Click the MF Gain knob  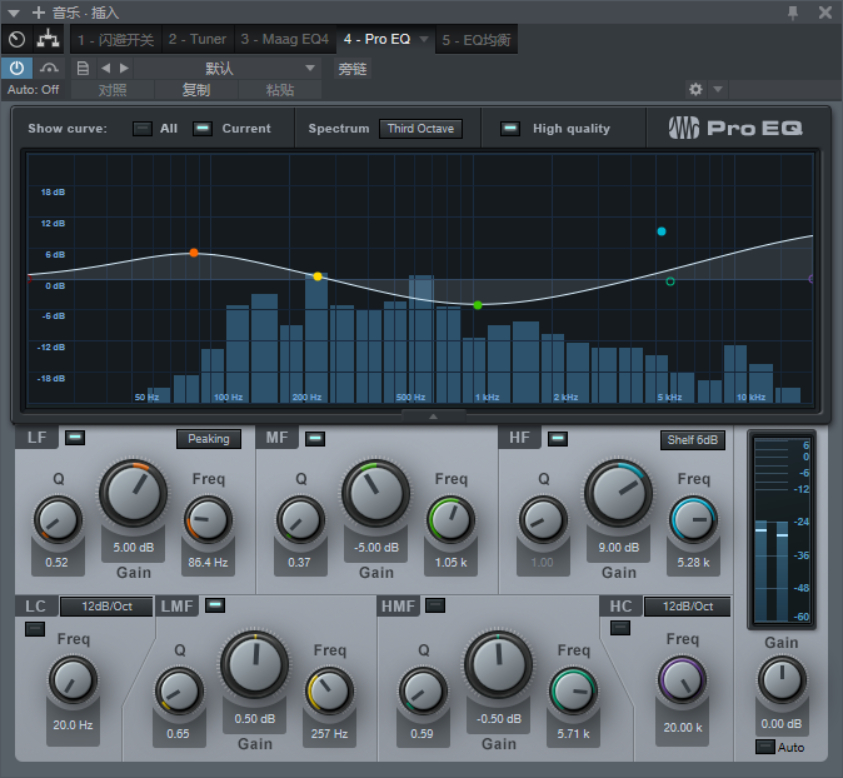point(376,493)
